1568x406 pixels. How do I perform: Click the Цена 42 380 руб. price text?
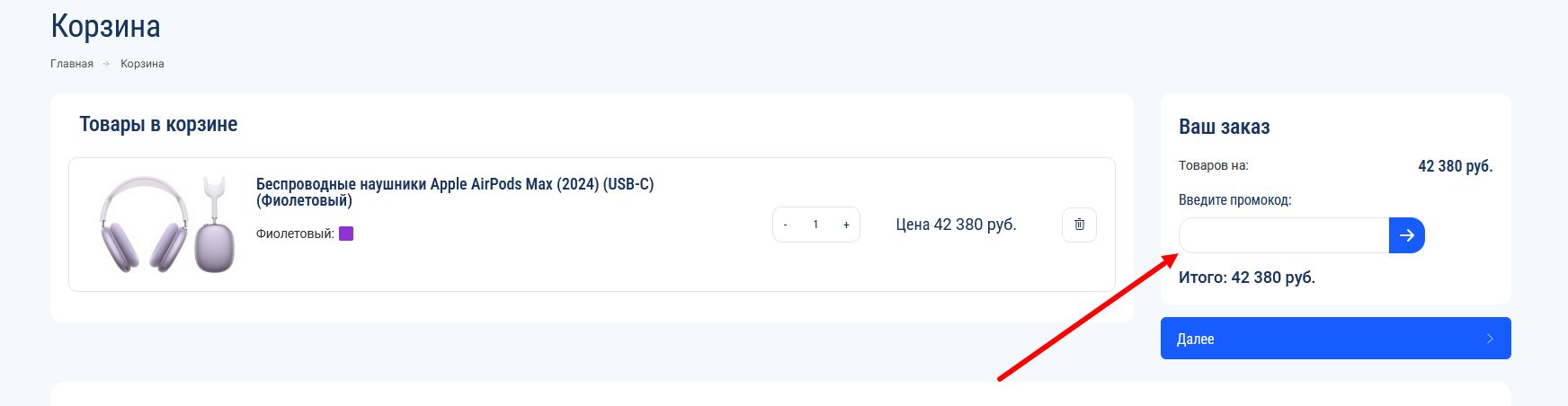(x=956, y=225)
